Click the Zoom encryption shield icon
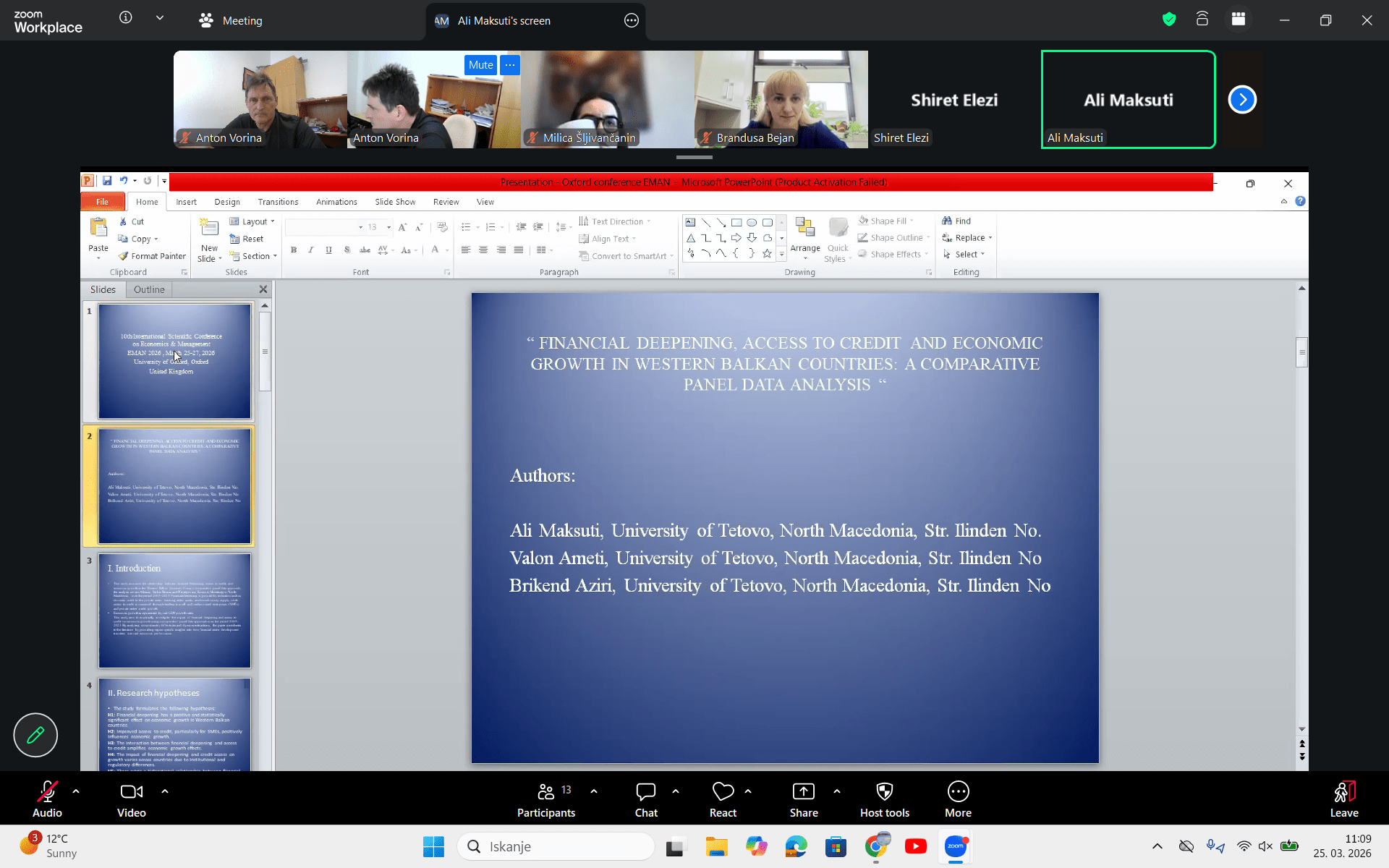This screenshot has height=868, width=1389. click(x=1169, y=20)
